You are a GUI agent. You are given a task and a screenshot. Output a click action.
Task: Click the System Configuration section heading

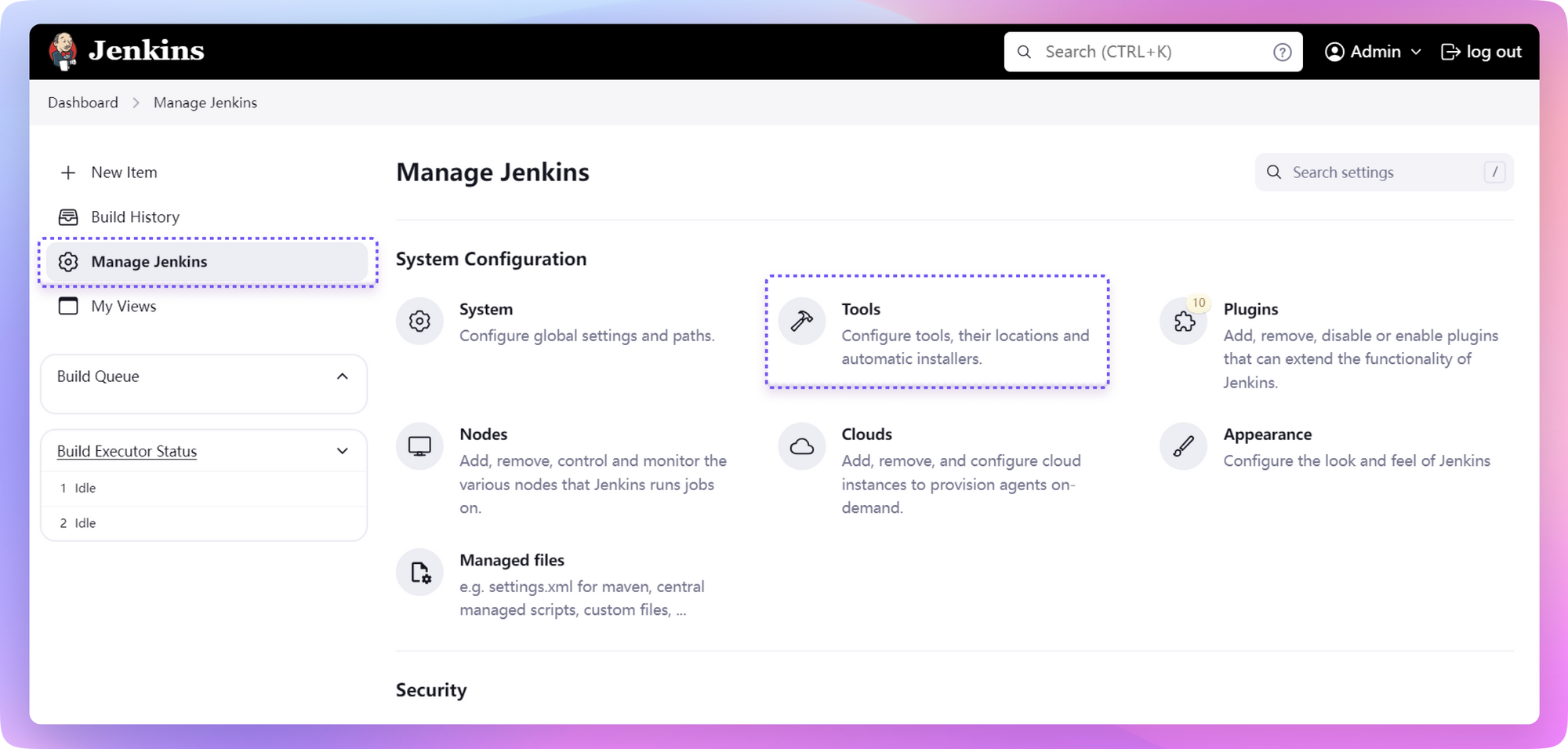pos(491,259)
